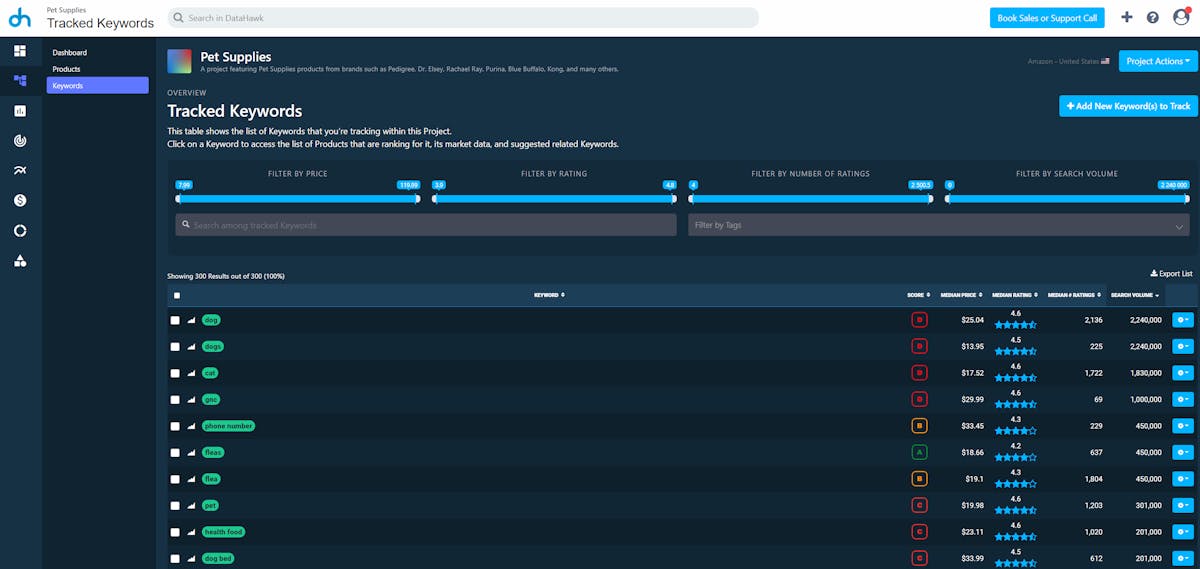Expand the Filter by Tags dropdown
The height and width of the screenshot is (569, 1200).
pyautogui.click(x=938, y=225)
